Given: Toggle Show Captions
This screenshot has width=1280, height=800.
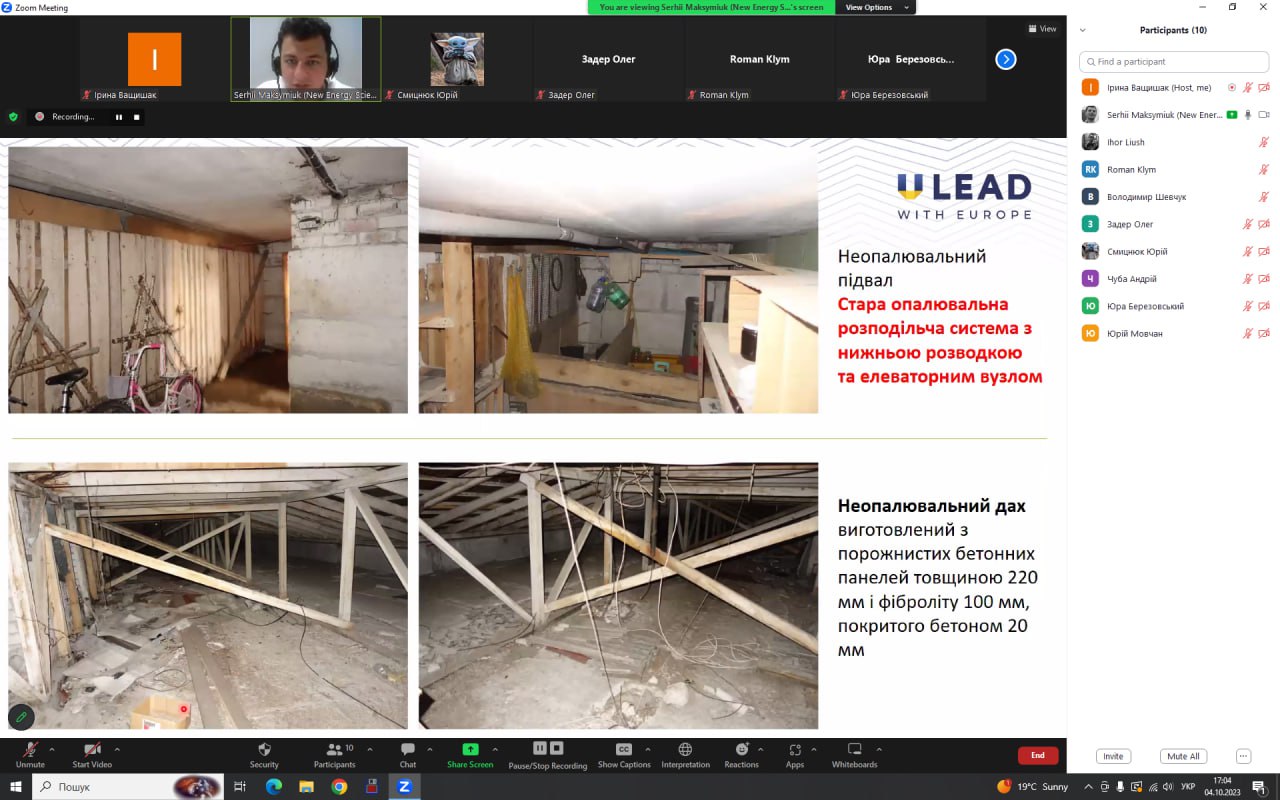Looking at the screenshot, I should 624,750.
